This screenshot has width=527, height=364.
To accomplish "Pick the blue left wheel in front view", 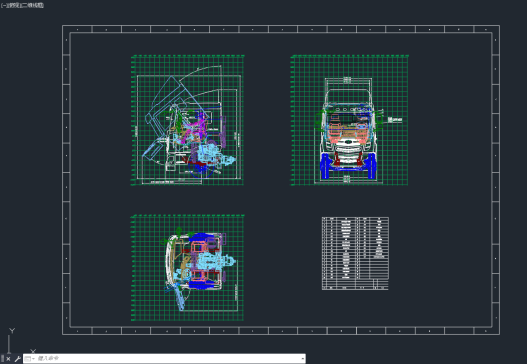I will [x=325, y=166].
